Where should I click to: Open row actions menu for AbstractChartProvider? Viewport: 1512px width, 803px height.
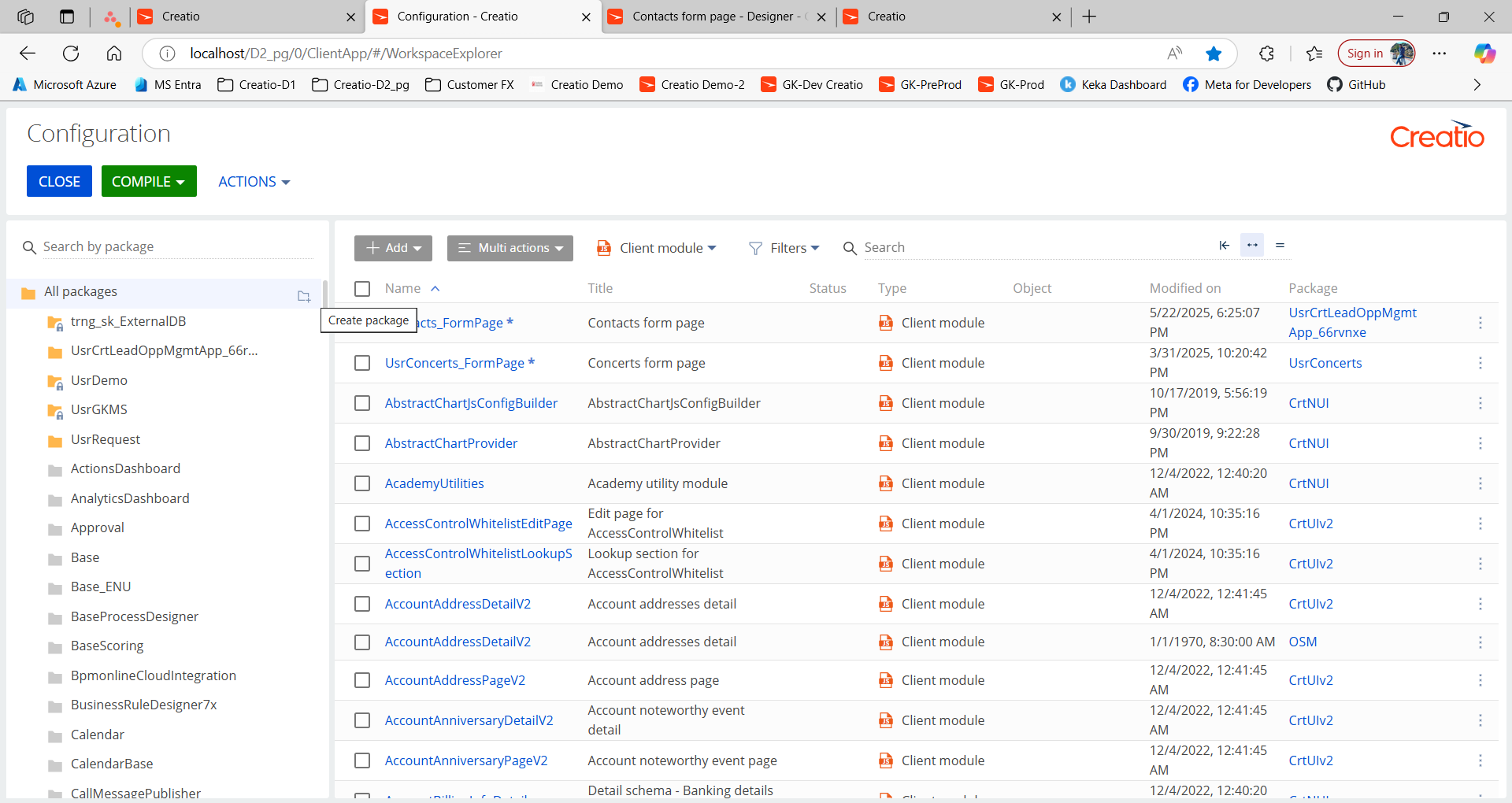pyautogui.click(x=1480, y=443)
